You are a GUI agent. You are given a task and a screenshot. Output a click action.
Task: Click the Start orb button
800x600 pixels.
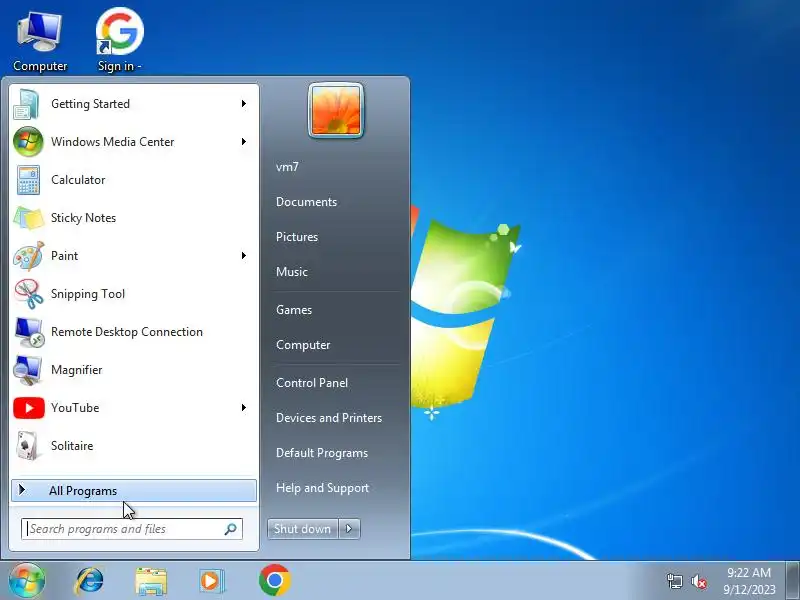coord(27,580)
